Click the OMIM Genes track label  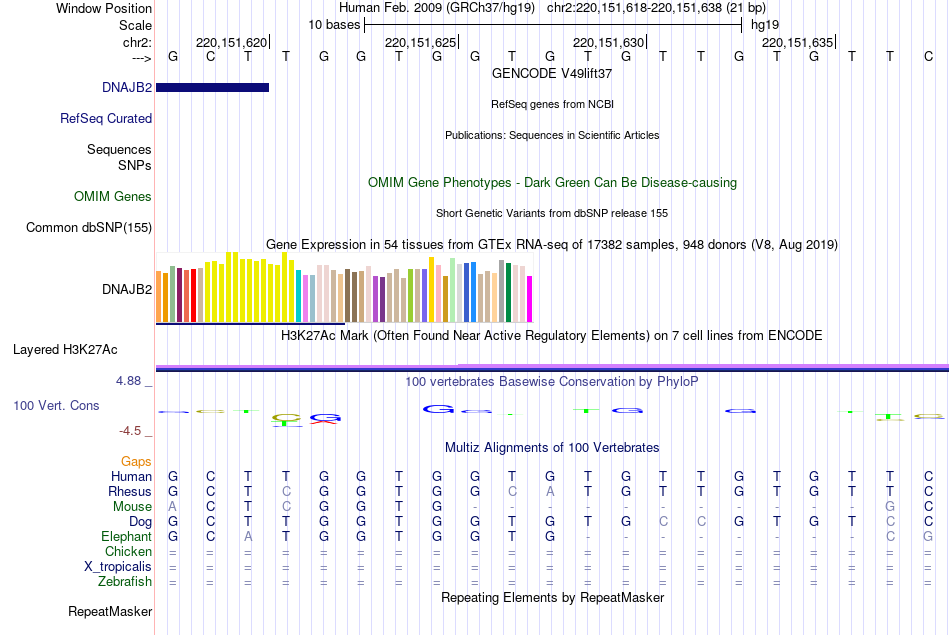(113, 197)
